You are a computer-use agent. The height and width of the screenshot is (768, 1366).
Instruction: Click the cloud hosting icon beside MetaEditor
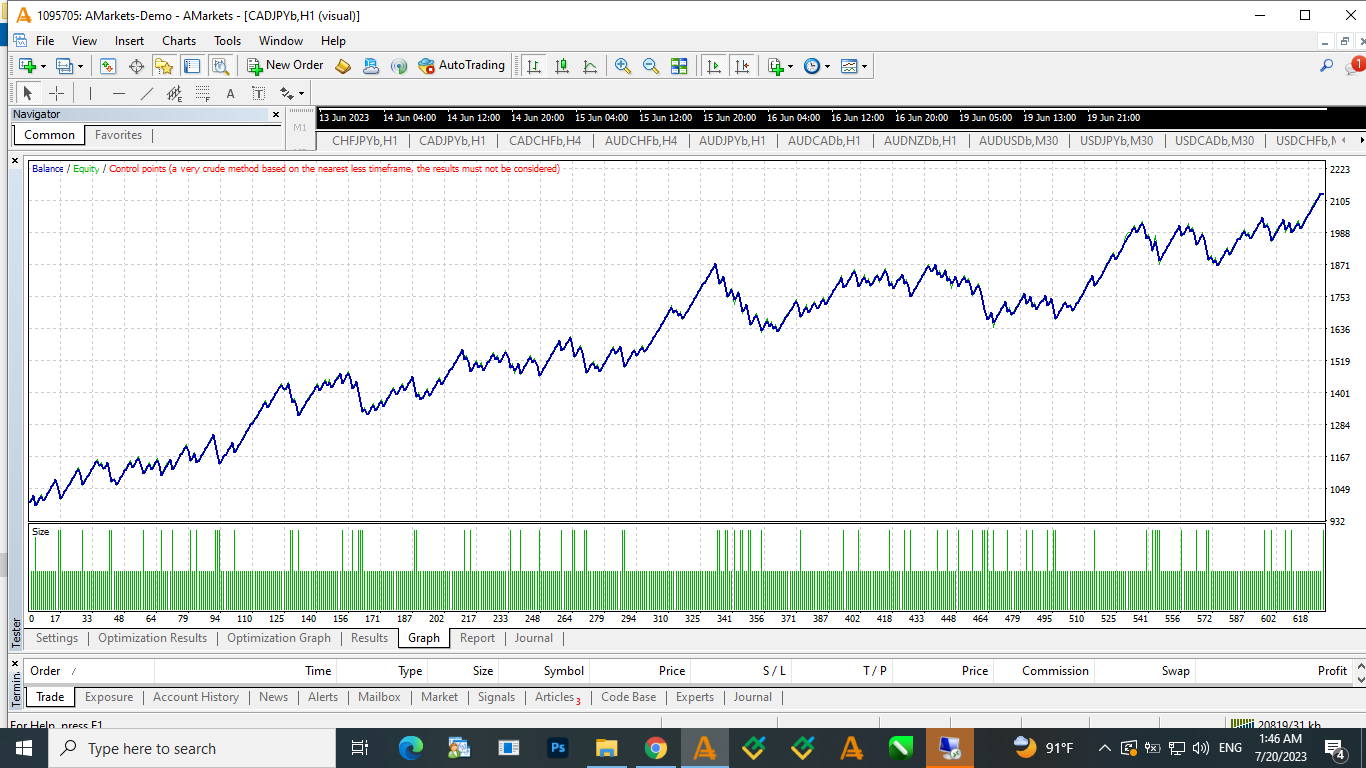tap(371, 66)
